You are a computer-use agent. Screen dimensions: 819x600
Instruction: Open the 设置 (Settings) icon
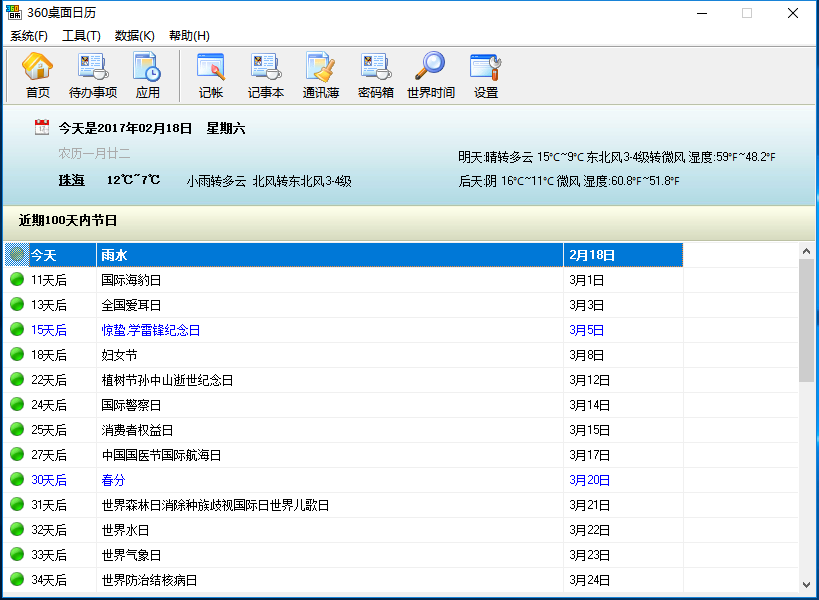pos(485,77)
